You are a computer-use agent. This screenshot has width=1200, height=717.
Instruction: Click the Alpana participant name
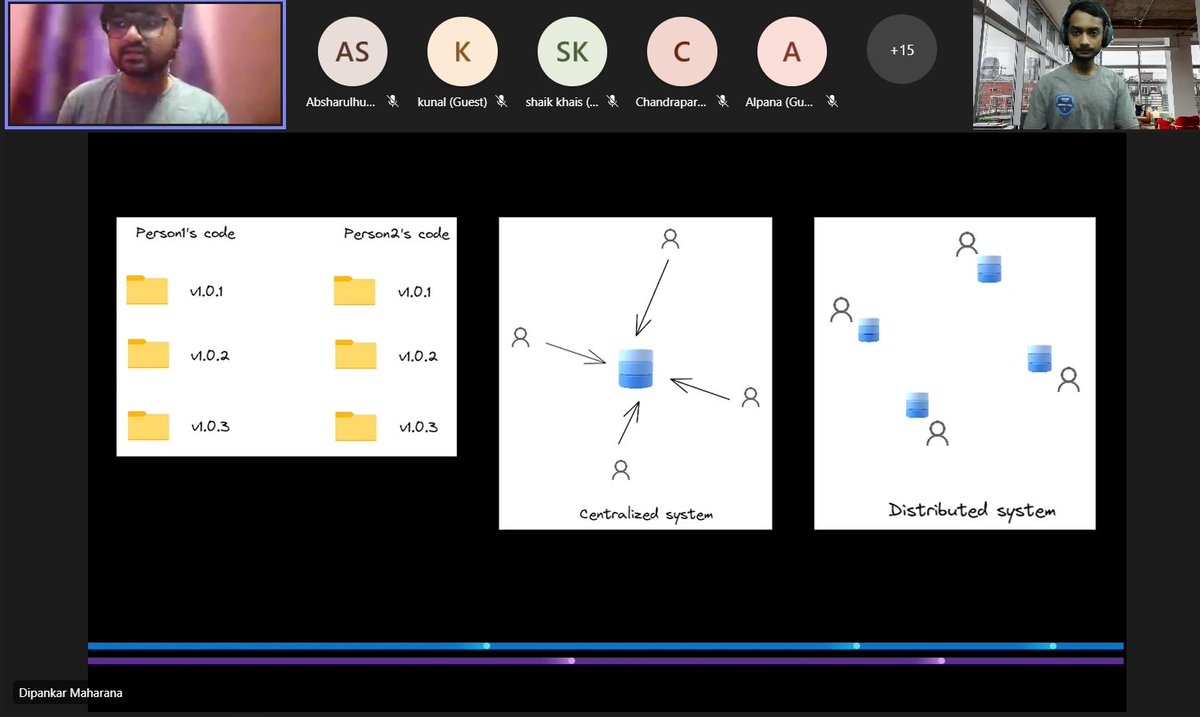(x=779, y=102)
